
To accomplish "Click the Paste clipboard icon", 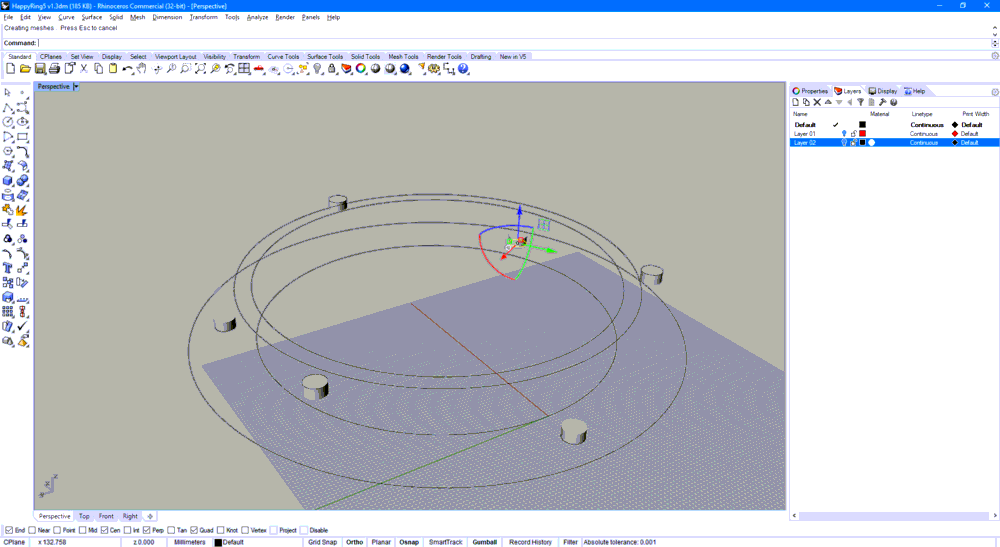I will pyautogui.click(x=114, y=69).
